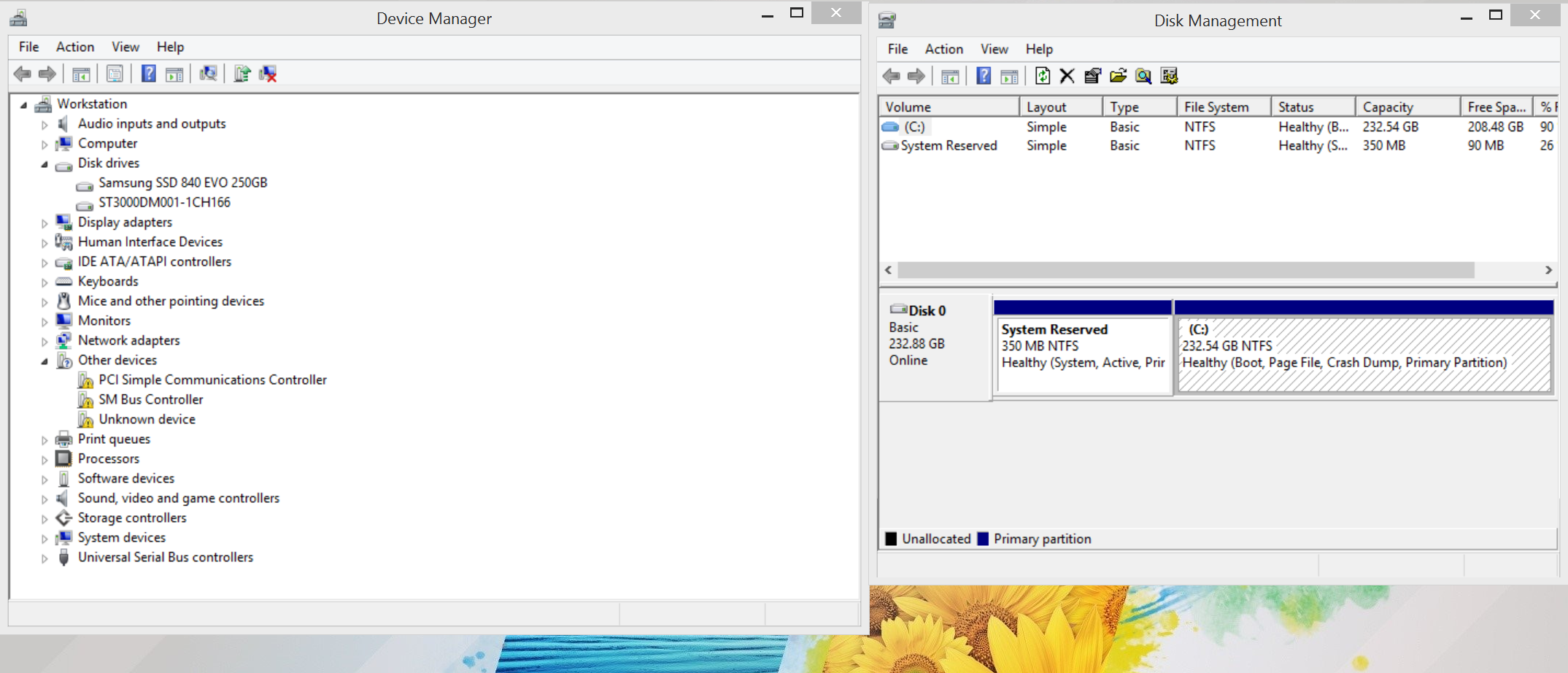Expand the Display adapters node
Image resolution: width=1568 pixels, height=673 pixels.
[45, 223]
